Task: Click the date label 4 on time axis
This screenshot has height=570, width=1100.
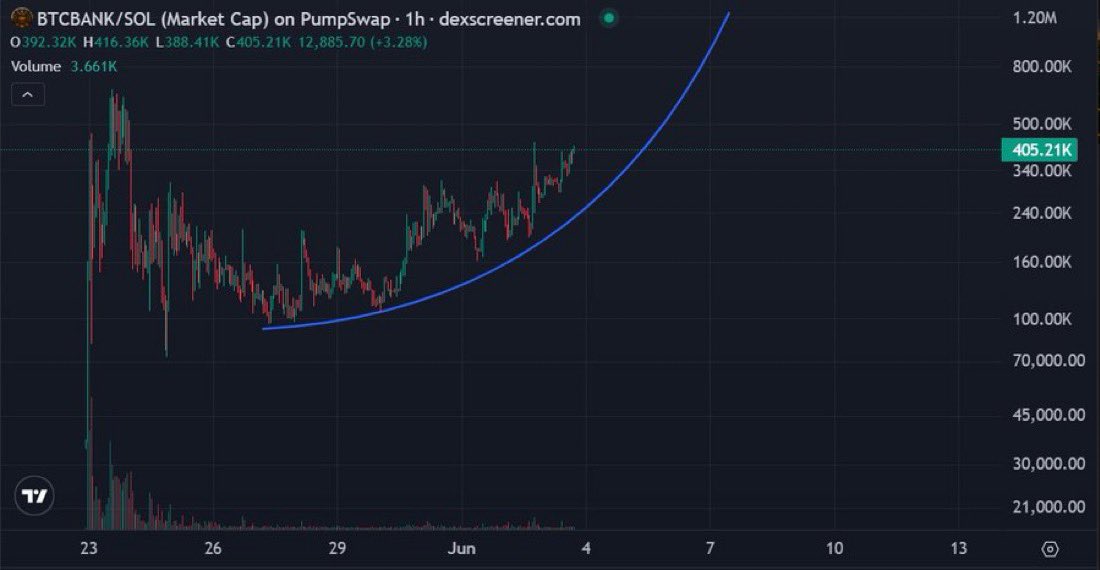Action: [586, 548]
